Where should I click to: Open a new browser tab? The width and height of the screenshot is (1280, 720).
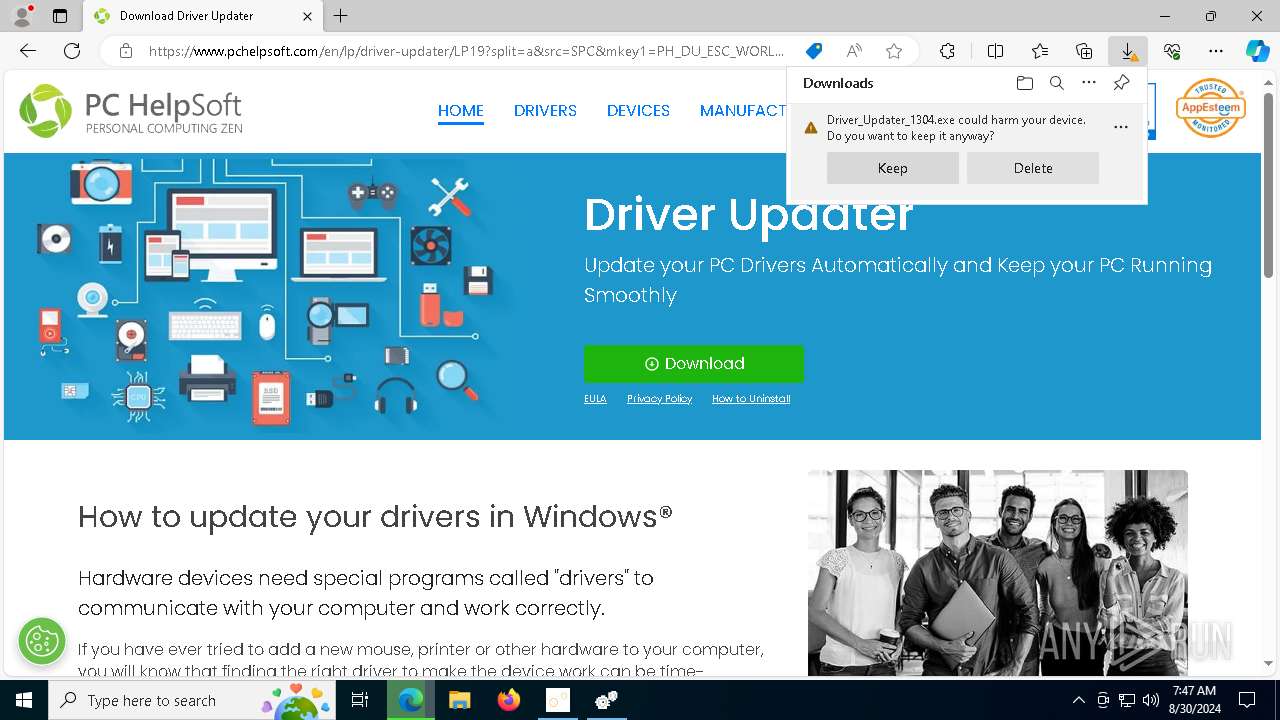341,16
